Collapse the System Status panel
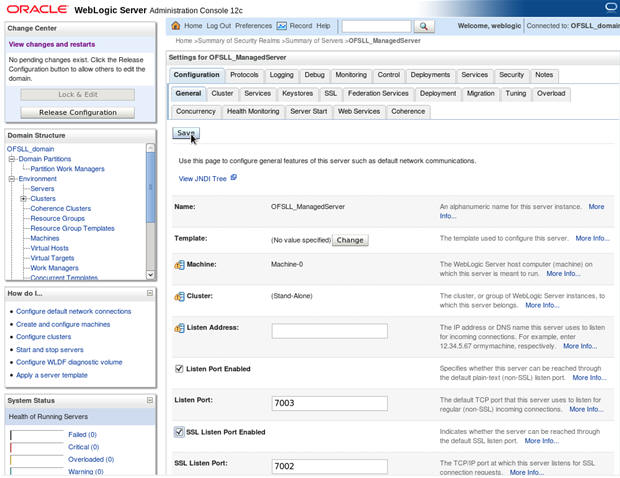 click(x=150, y=400)
